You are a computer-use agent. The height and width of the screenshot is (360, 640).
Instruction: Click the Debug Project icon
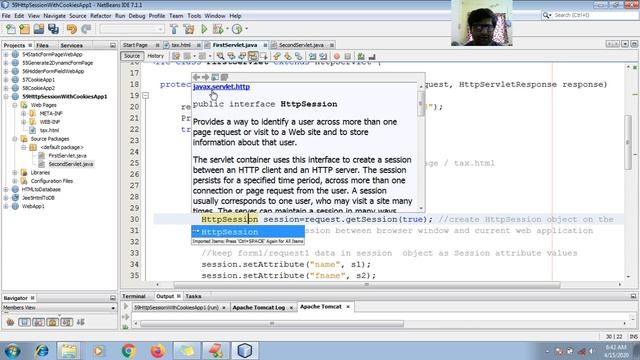218,29
